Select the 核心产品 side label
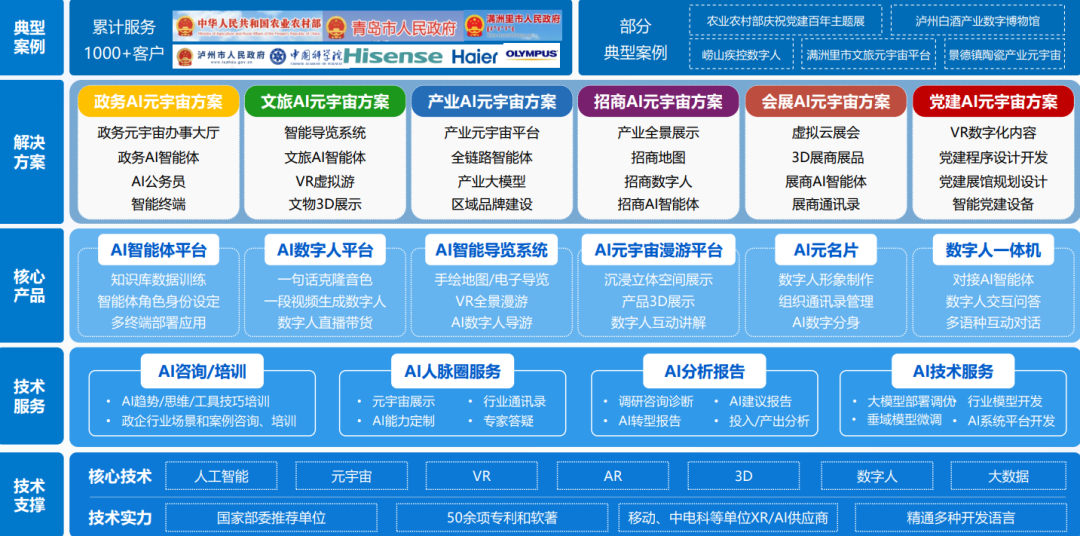 point(30,286)
